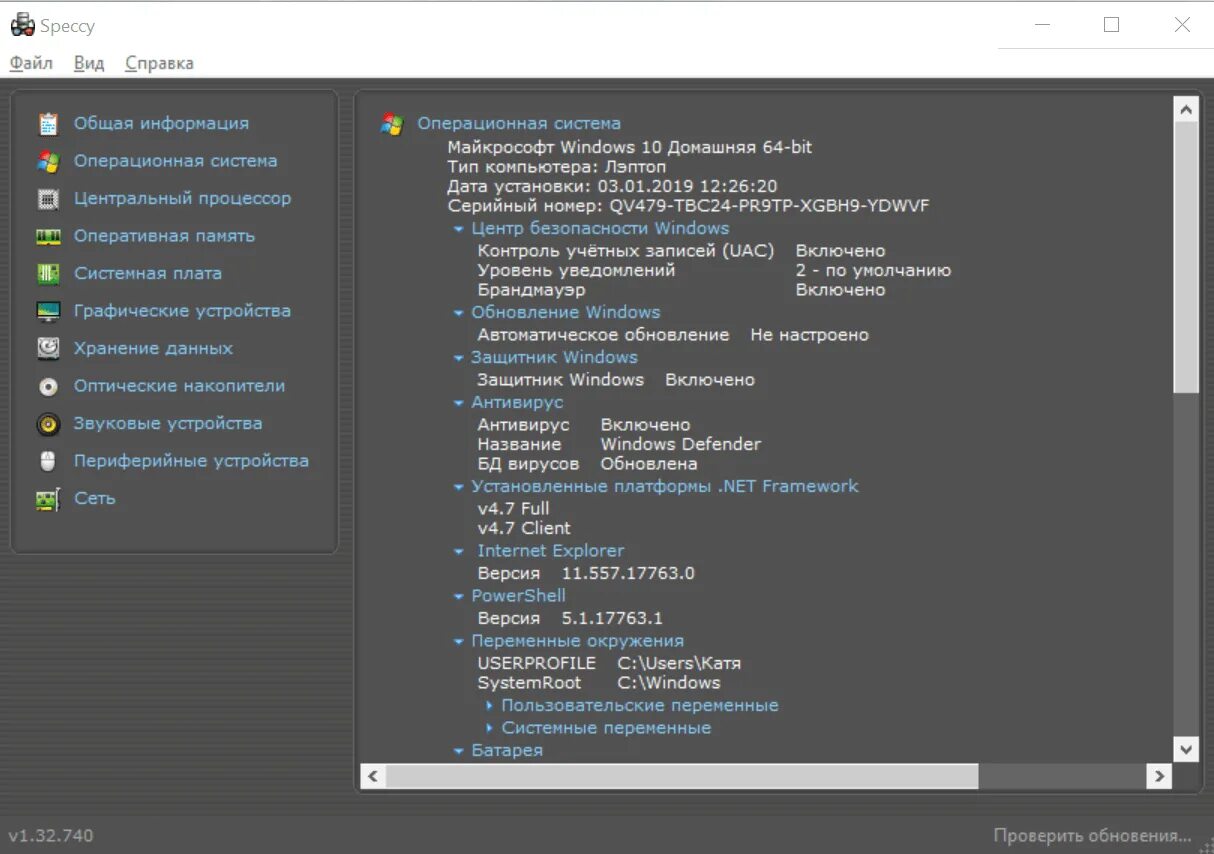1214x854 pixels.
Task: Open the Сеть section
Action: [94, 498]
